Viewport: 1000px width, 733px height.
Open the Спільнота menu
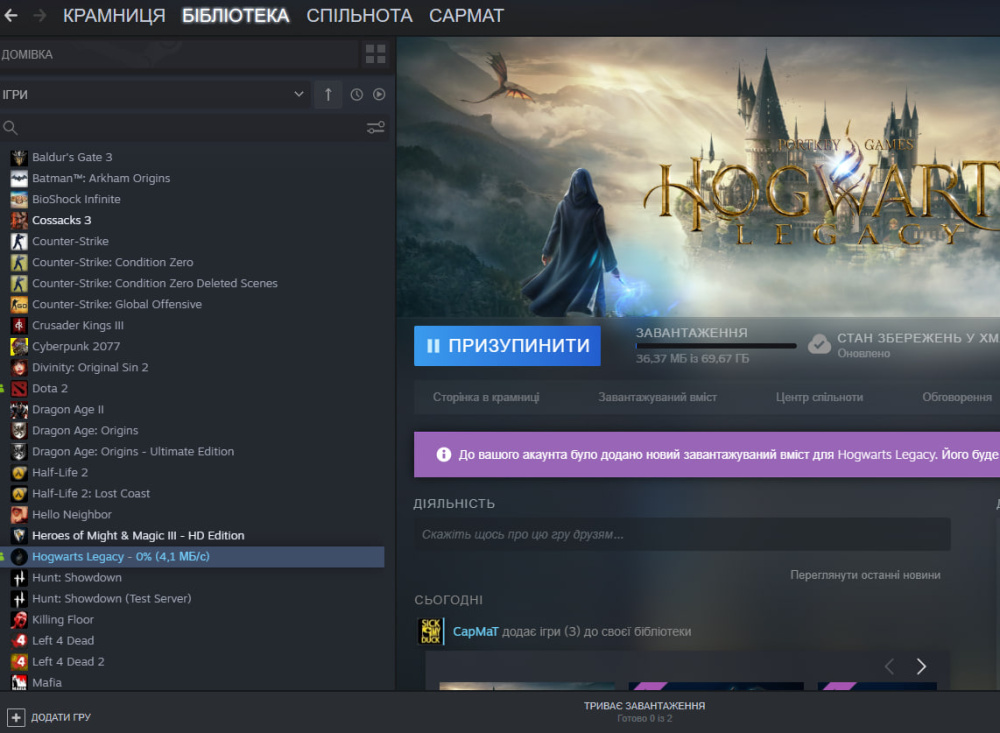pos(359,16)
